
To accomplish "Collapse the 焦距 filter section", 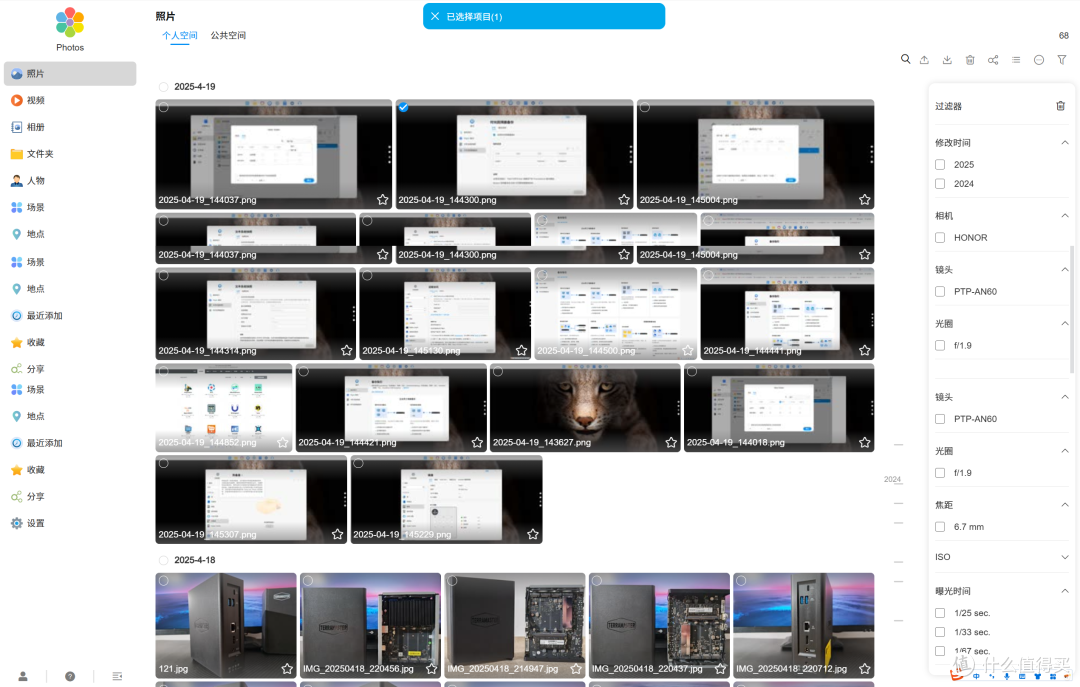I will tap(1065, 505).
